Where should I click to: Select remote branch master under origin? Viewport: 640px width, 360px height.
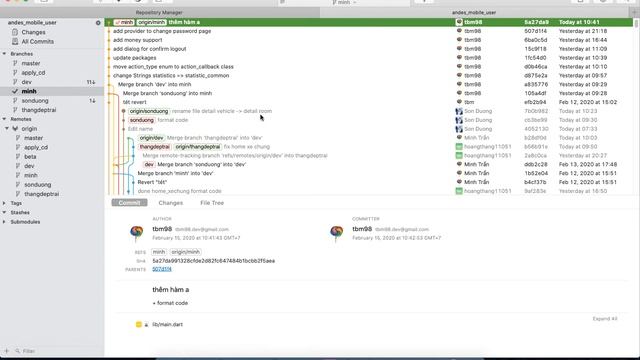(33, 138)
